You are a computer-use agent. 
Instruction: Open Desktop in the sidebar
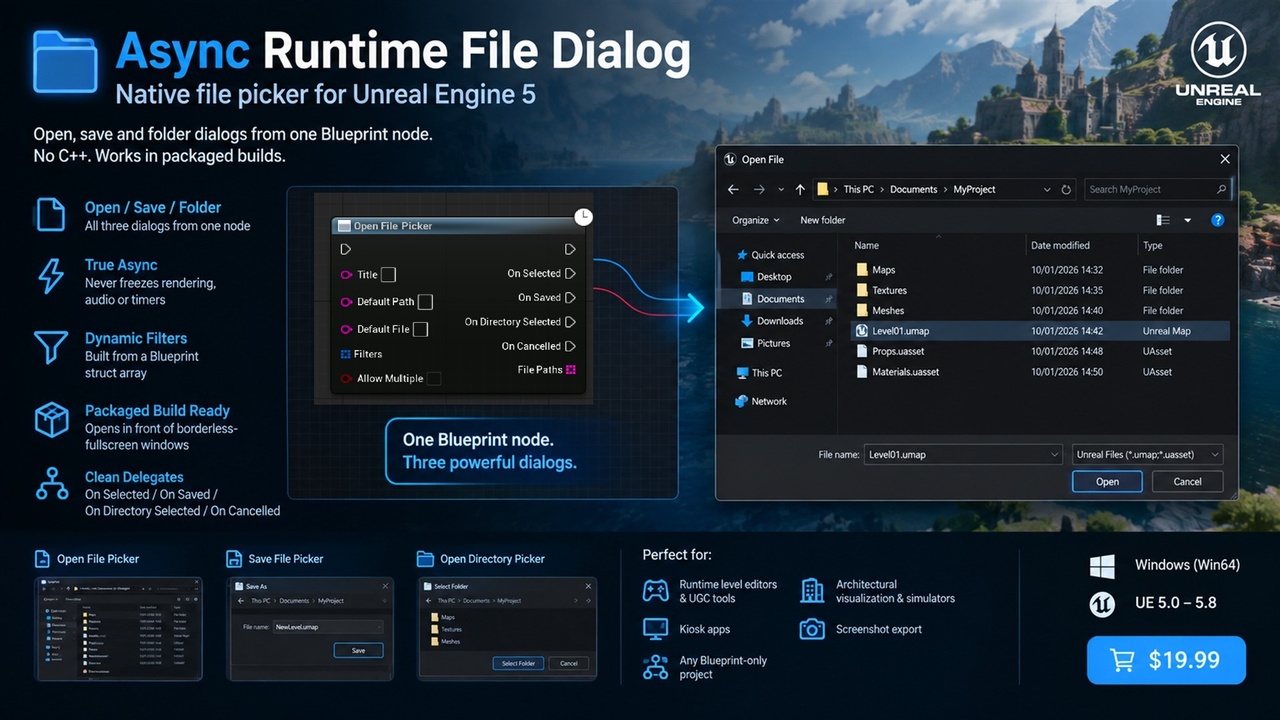pyautogui.click(x=766, y=277)
